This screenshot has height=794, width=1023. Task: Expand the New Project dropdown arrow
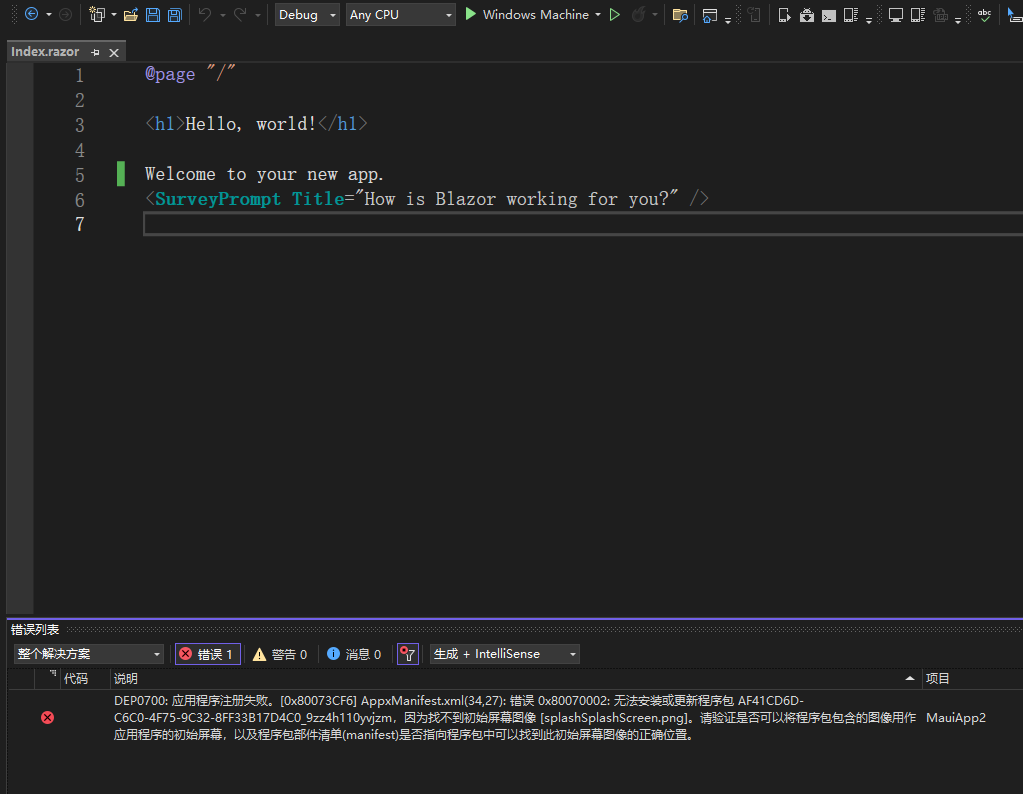[114, 14]
